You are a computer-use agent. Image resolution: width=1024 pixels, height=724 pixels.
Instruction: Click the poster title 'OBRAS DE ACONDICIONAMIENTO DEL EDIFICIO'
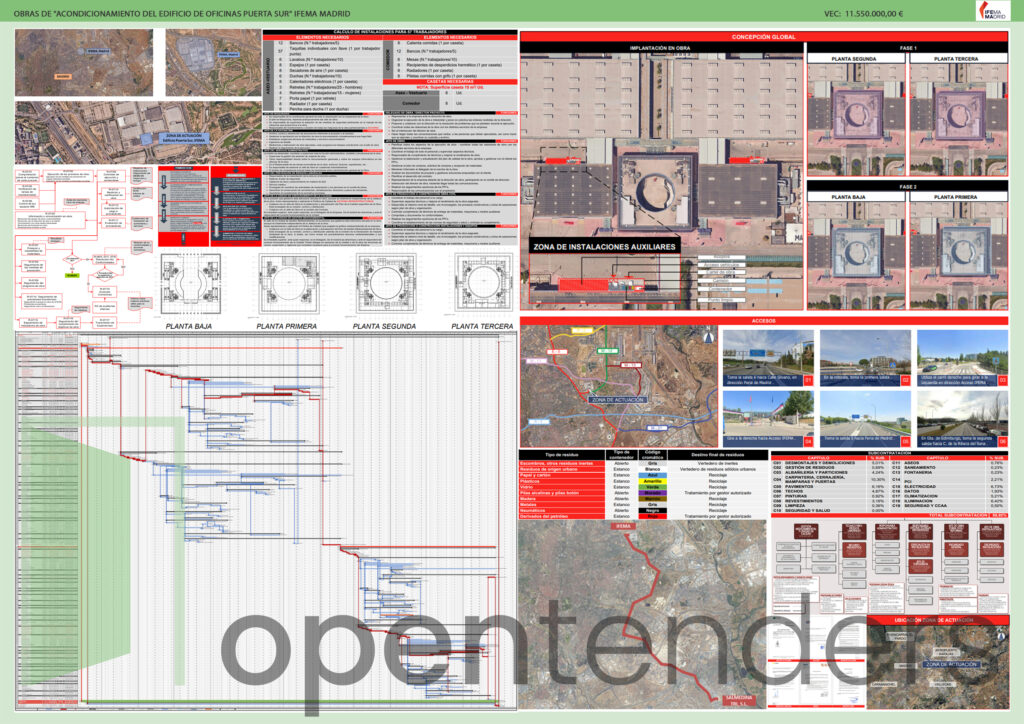click(x=182, y=13)
